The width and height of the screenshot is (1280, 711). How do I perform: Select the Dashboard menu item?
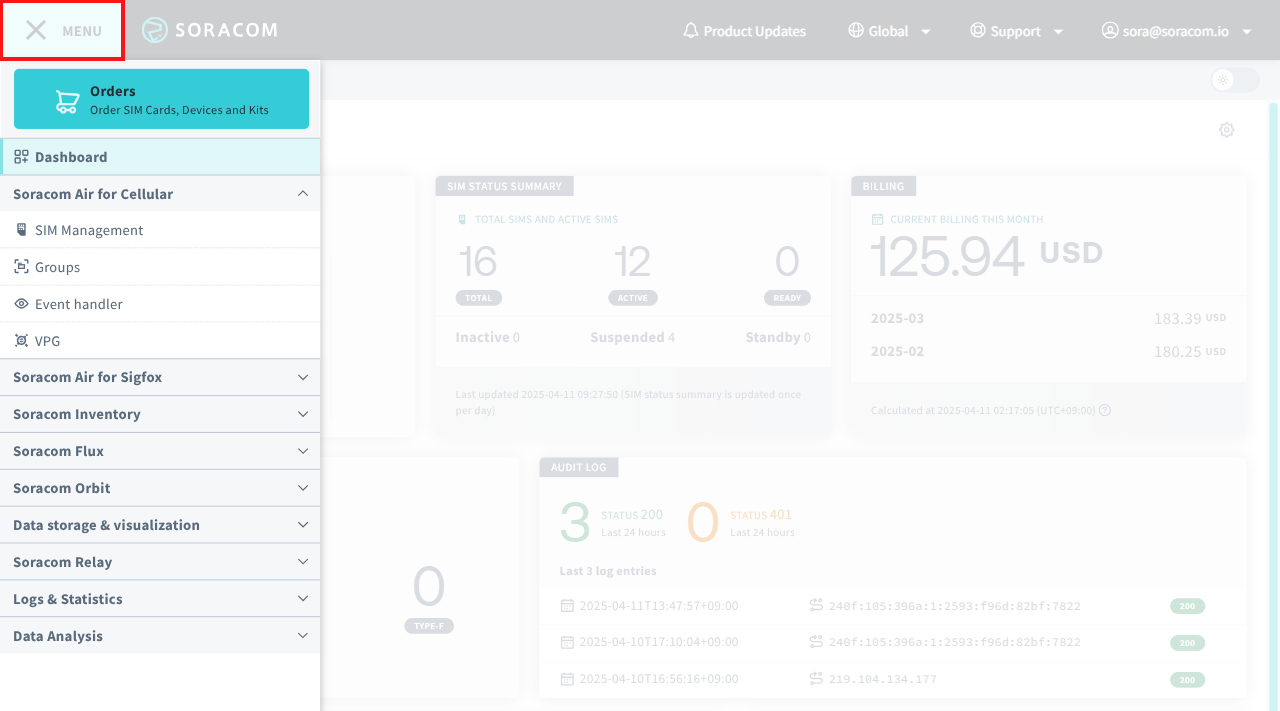[x=70, y=157]
